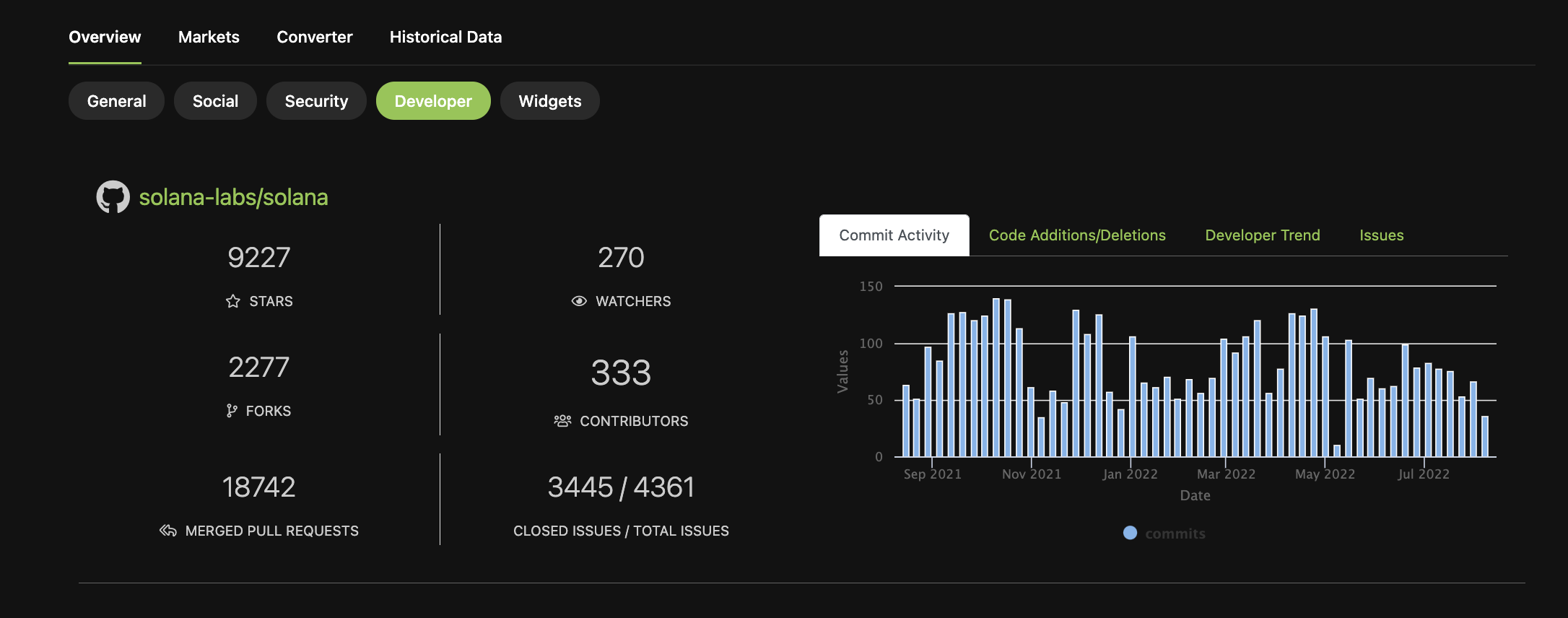Viewport: 1568px width, 618px height.
Task: Click the CLOSED ISSUES / TOTAL ISSUES label
Action: (x=621, y=531)
